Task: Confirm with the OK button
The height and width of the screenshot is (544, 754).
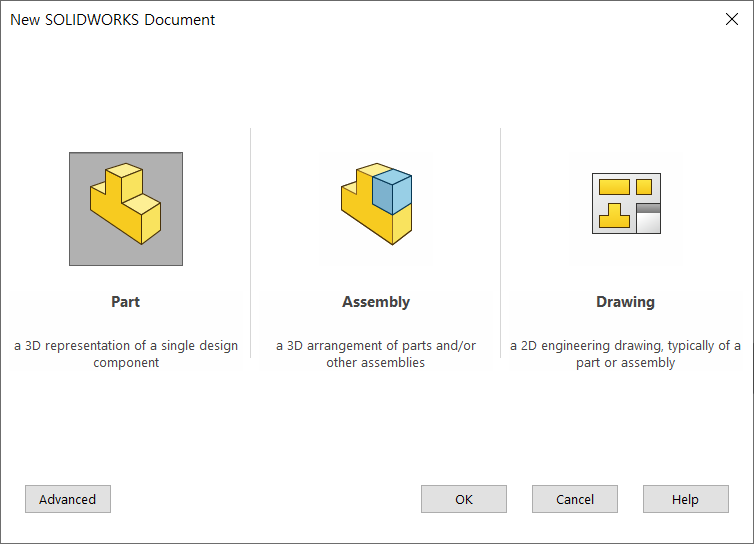Action: pos(464,499)
